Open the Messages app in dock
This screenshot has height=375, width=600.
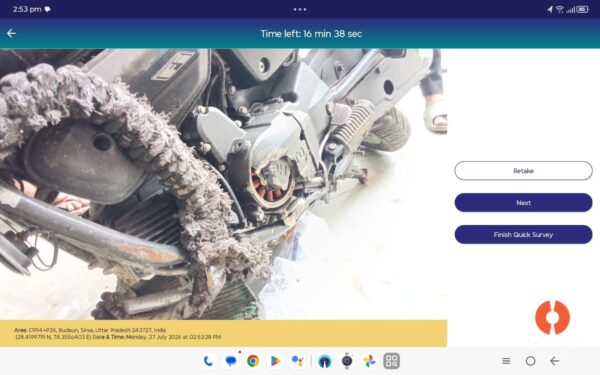pos(231,361)
